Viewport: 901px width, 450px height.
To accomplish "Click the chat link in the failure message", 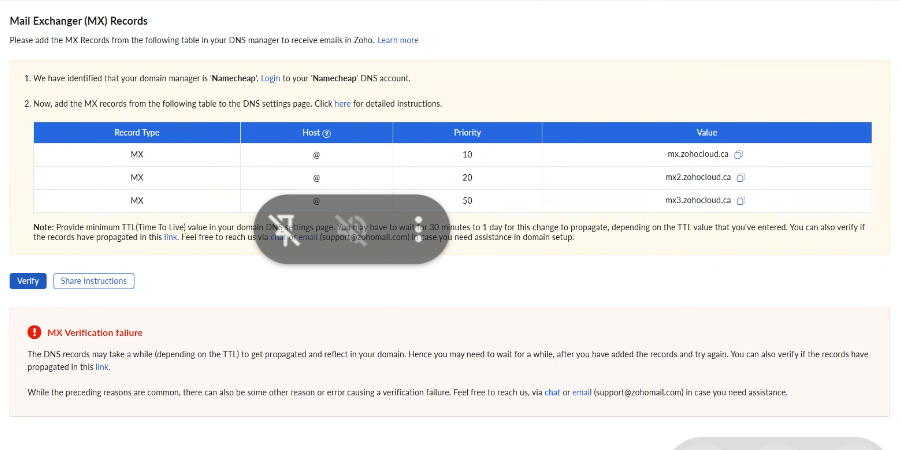I will coord(552,392).
